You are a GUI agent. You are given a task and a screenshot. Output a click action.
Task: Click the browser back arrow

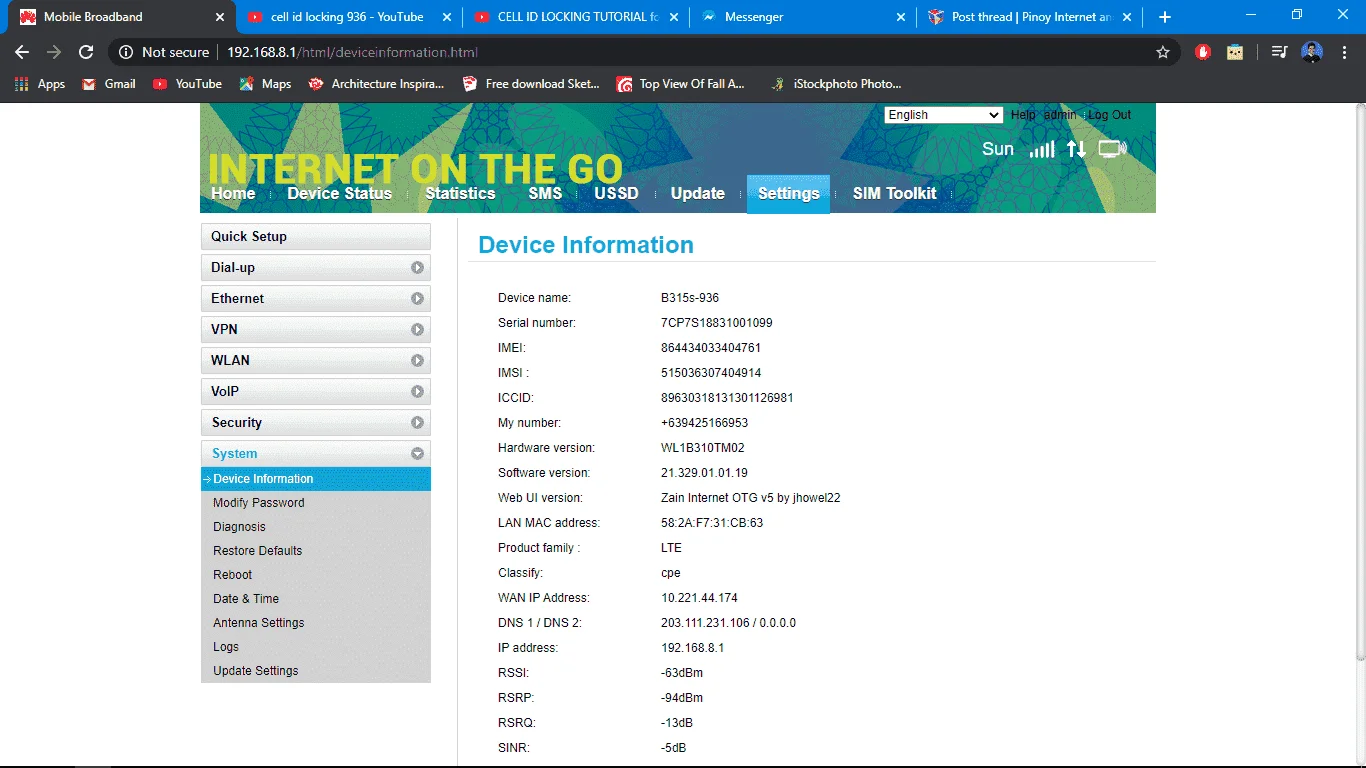click(22, 52)
